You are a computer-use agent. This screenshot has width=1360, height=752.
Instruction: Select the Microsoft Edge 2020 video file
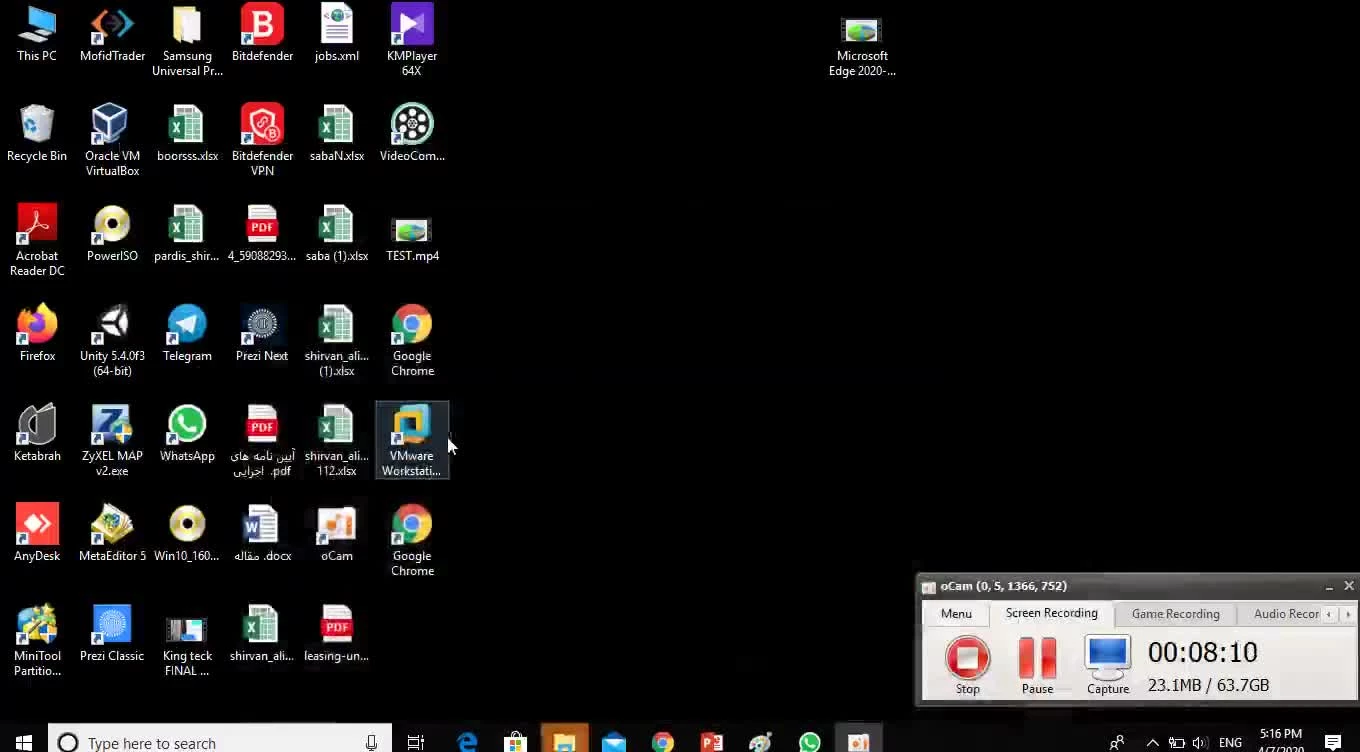(x=862, y=48)
